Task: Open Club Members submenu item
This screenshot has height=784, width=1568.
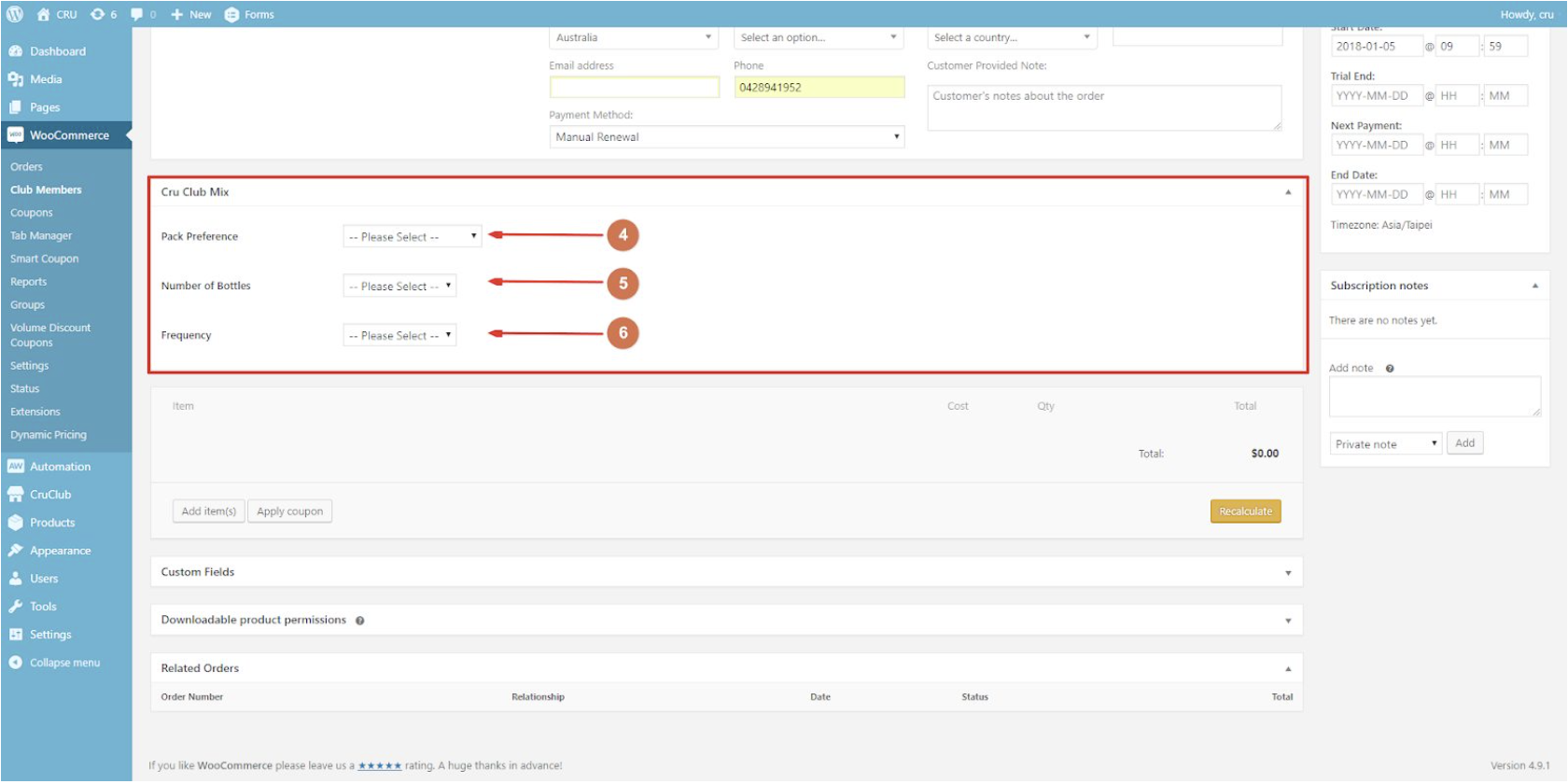Action: coord(46,189)
